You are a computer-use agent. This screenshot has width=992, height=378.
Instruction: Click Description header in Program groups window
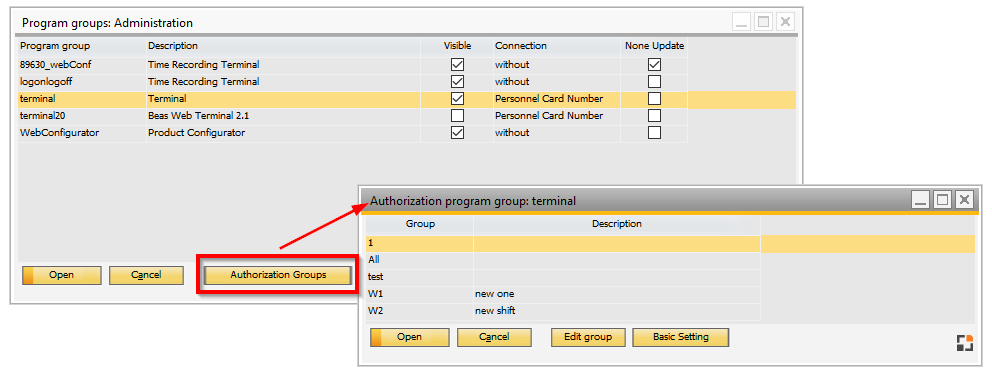pyautogui.click(x=283, y=46)
